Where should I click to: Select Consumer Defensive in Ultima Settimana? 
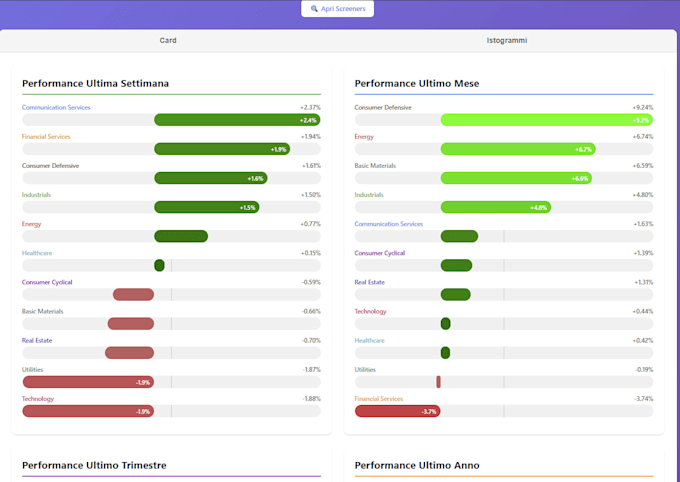pyautogui.click(x=50, y=165)
